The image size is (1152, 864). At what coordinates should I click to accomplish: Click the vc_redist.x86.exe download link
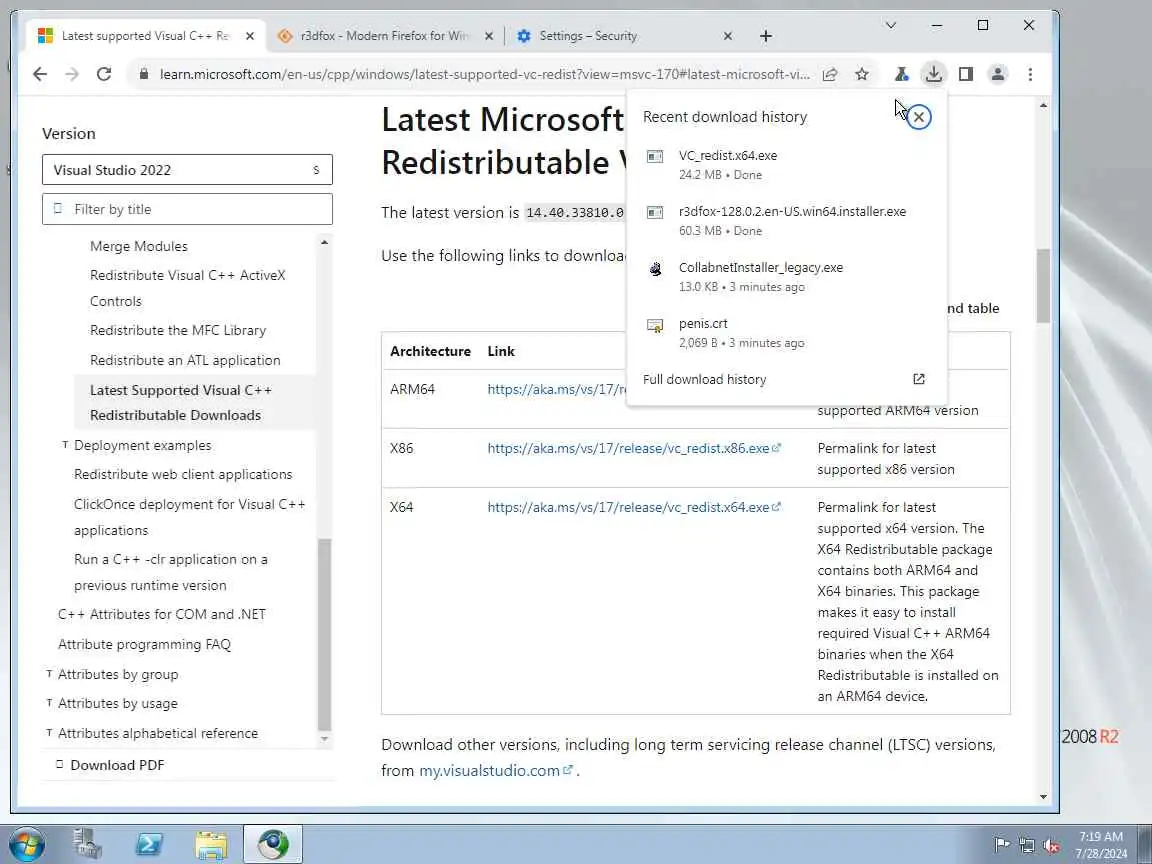tap(633, 448)
